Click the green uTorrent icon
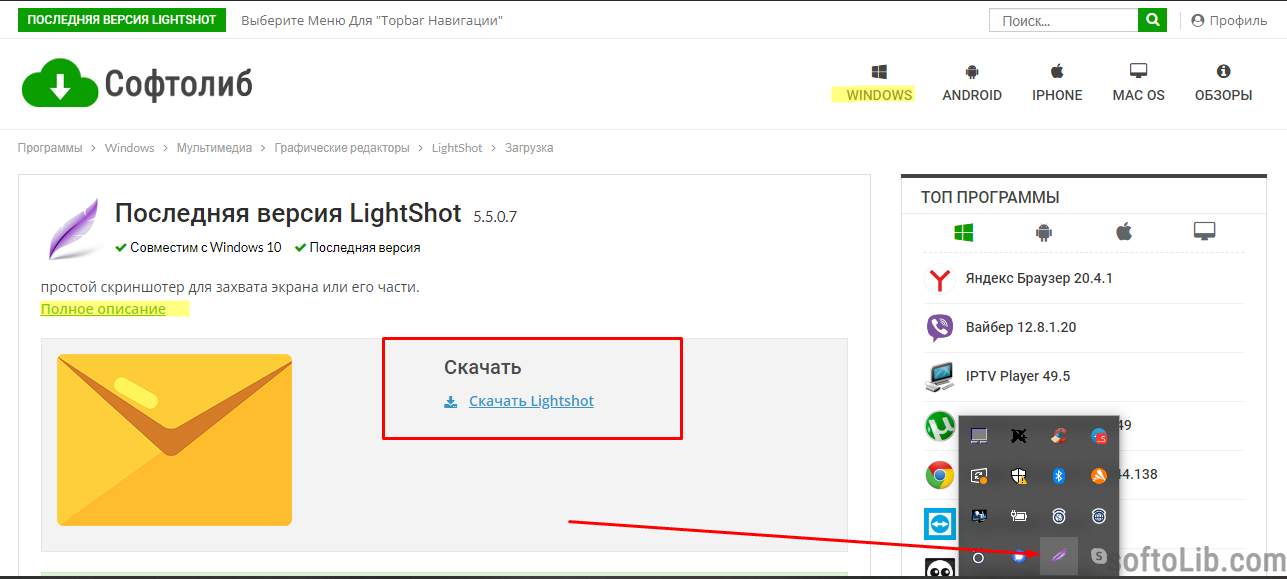The height and width of the screenshot is (579, 1287). coord(940,426)
